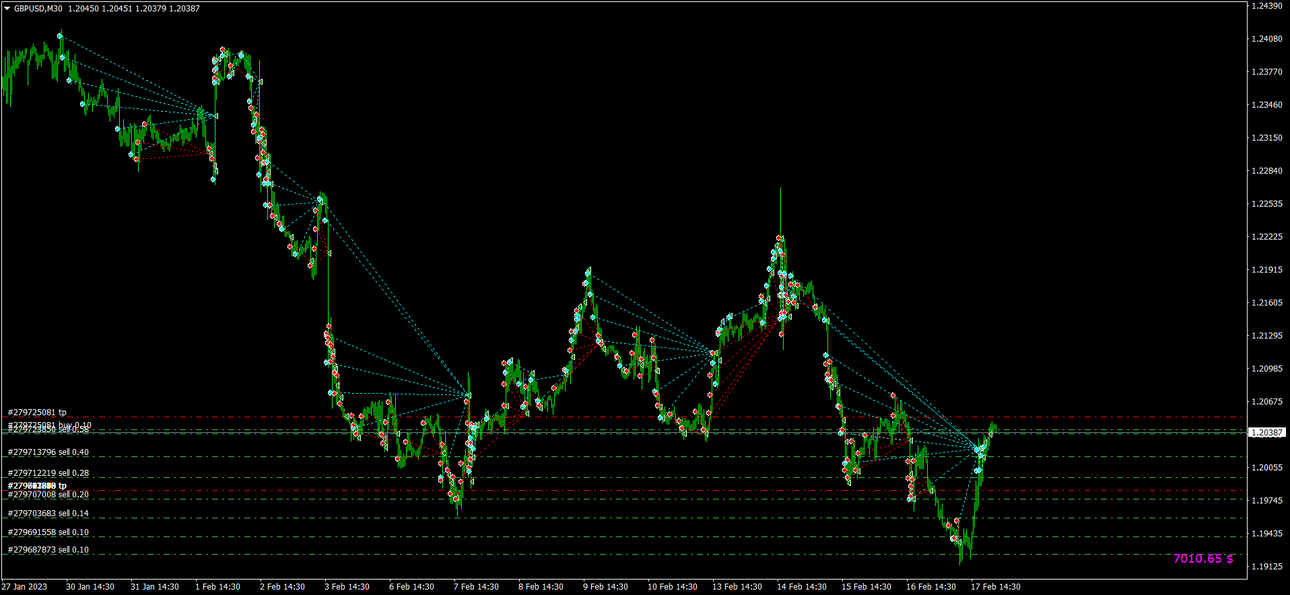Click price scale value 1.23150
1290x595 pixels.
point(1266,138)
